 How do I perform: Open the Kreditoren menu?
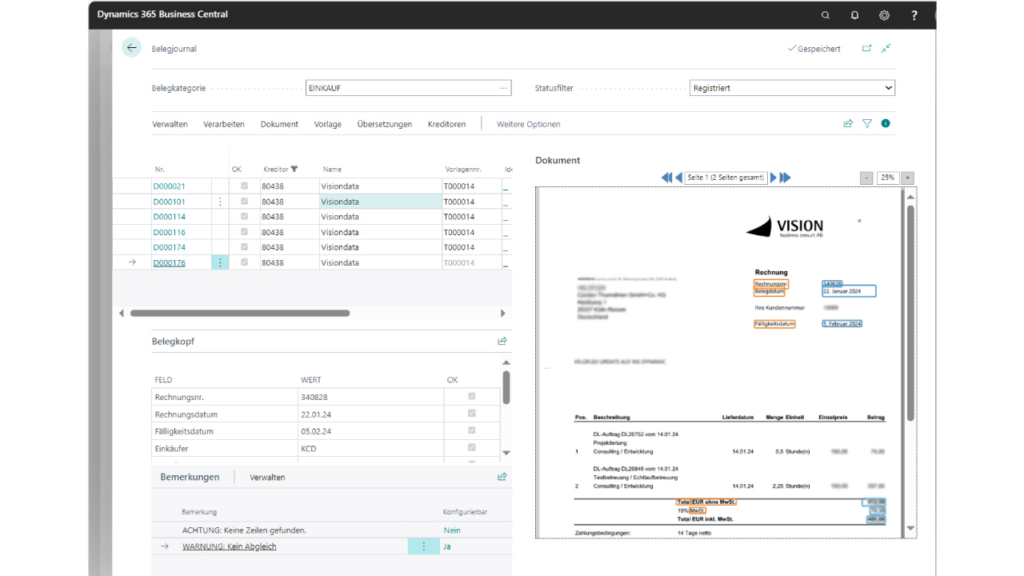447,124
